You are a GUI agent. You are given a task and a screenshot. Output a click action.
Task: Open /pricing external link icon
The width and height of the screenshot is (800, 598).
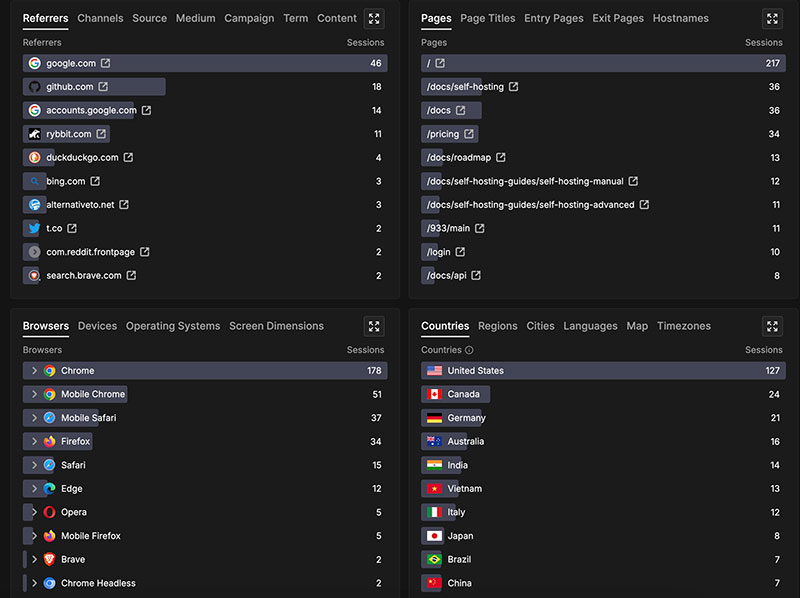coord(468,134)
